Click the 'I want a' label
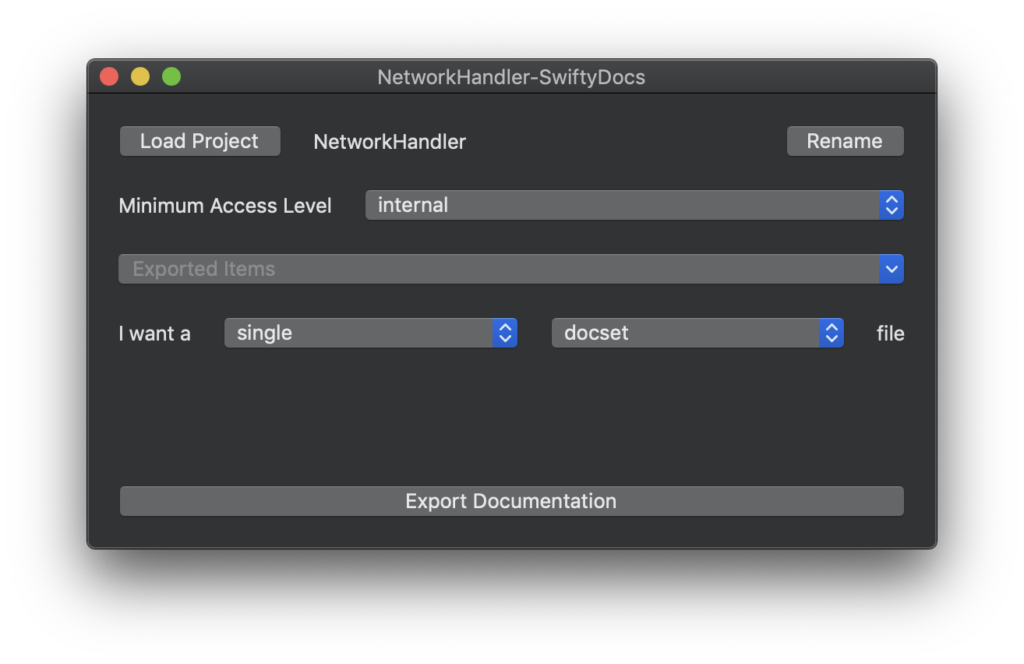 [155, 334]
